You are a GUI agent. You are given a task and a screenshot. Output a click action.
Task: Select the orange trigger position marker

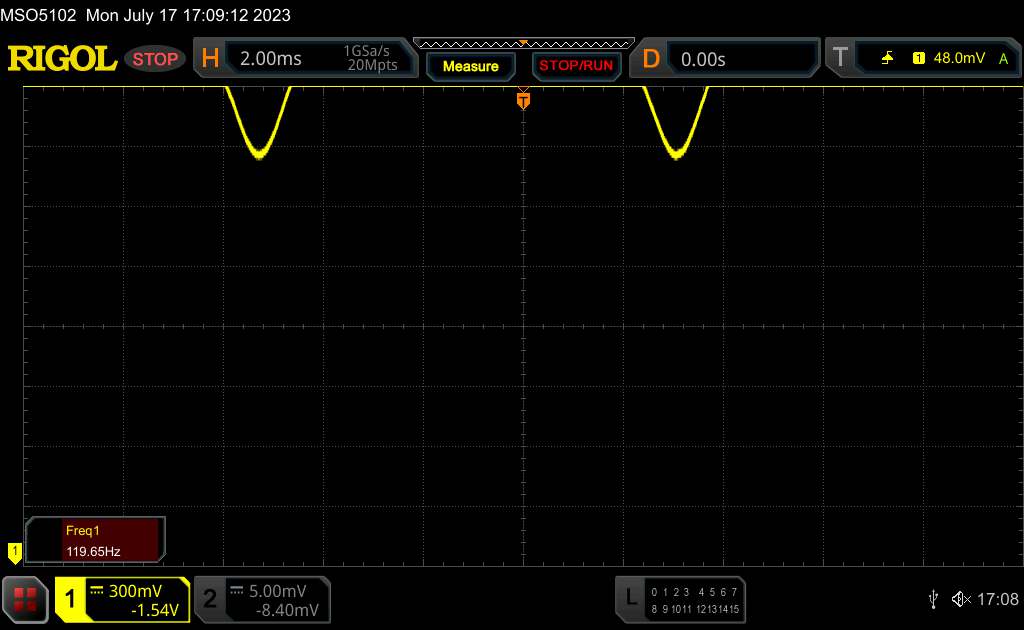(x=523, y=100)
